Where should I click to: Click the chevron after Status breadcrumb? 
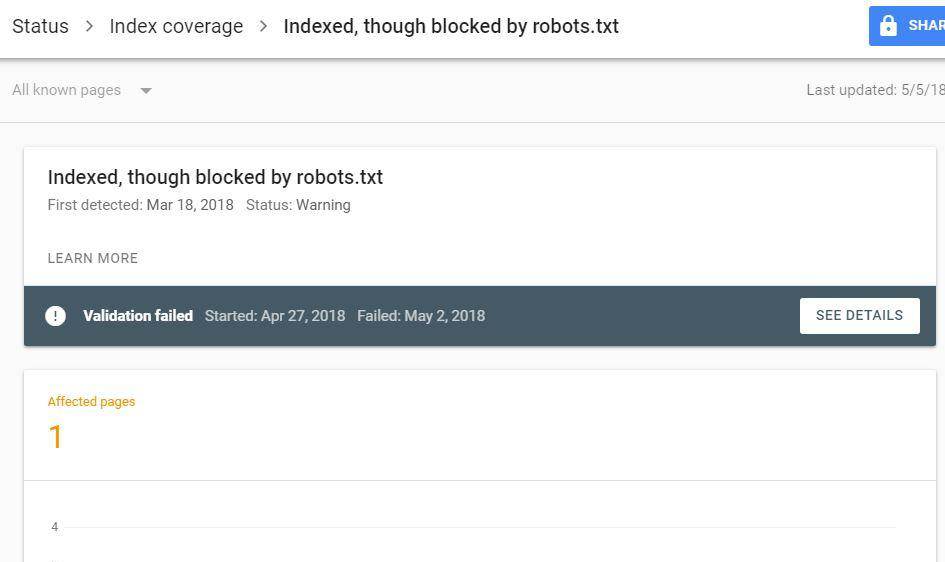(x=89, y=27)
